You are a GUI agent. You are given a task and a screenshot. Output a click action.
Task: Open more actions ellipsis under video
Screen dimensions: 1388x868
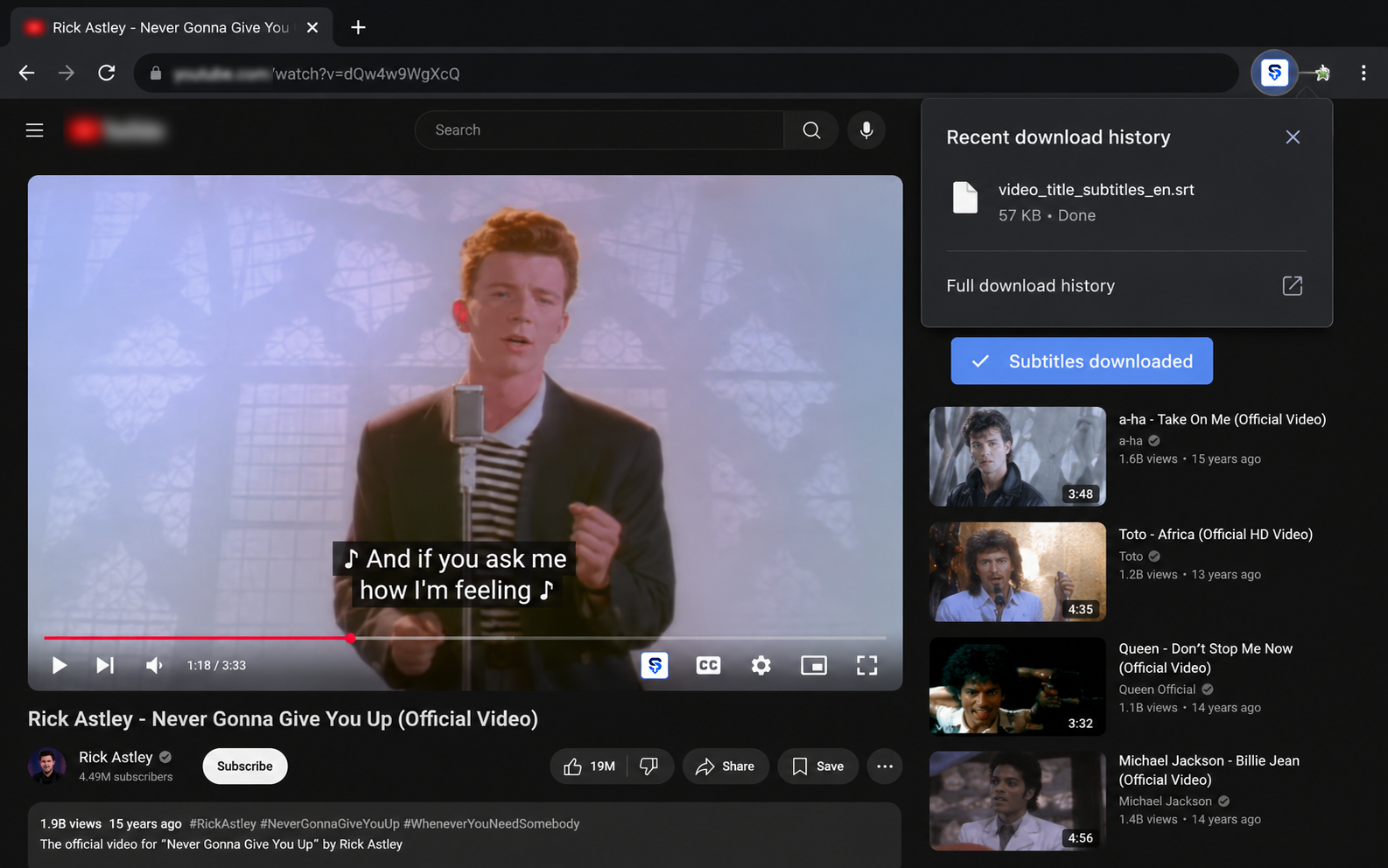click(885, 766)
